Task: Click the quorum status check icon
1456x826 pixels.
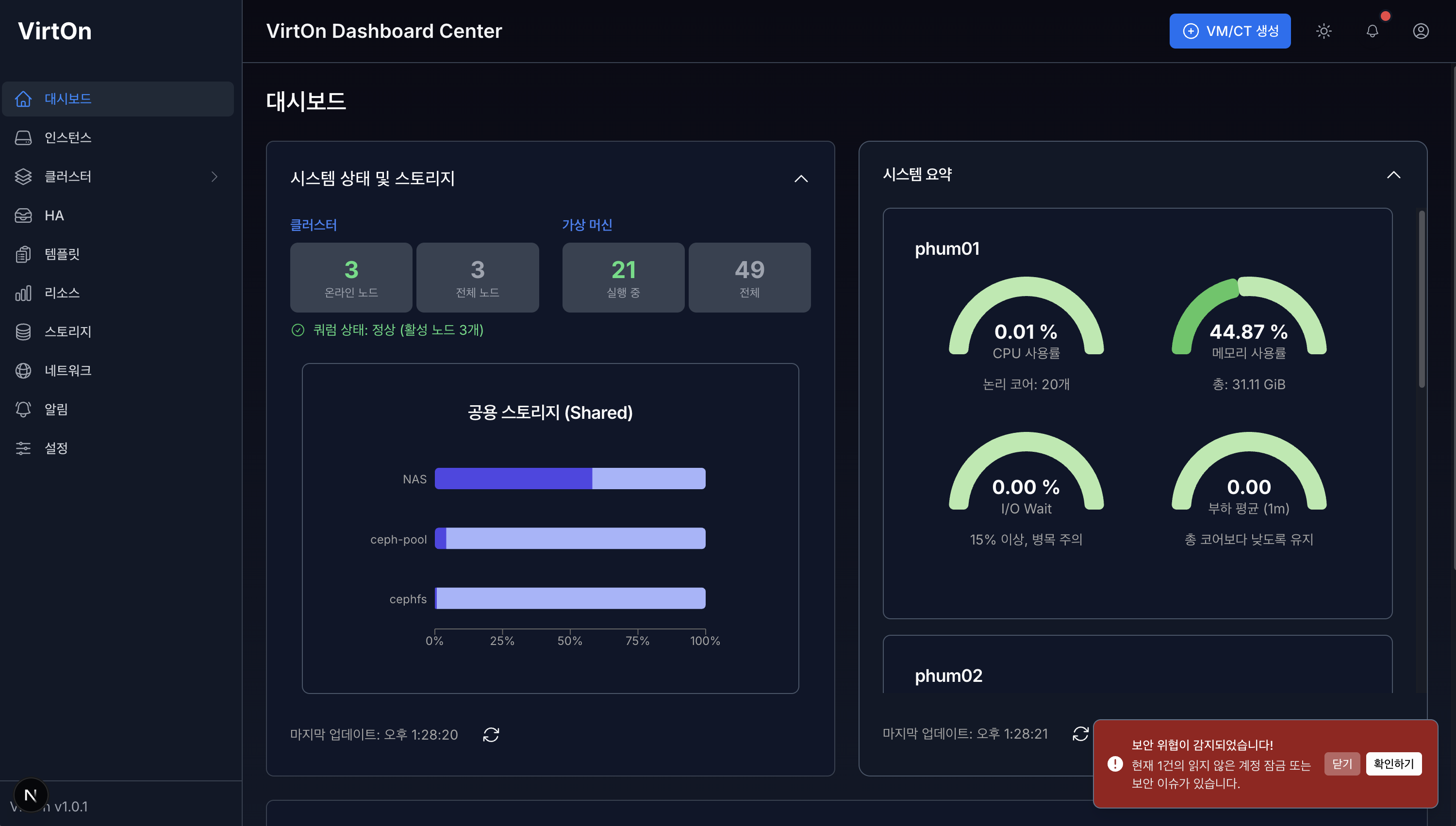Action: [298, 330]
